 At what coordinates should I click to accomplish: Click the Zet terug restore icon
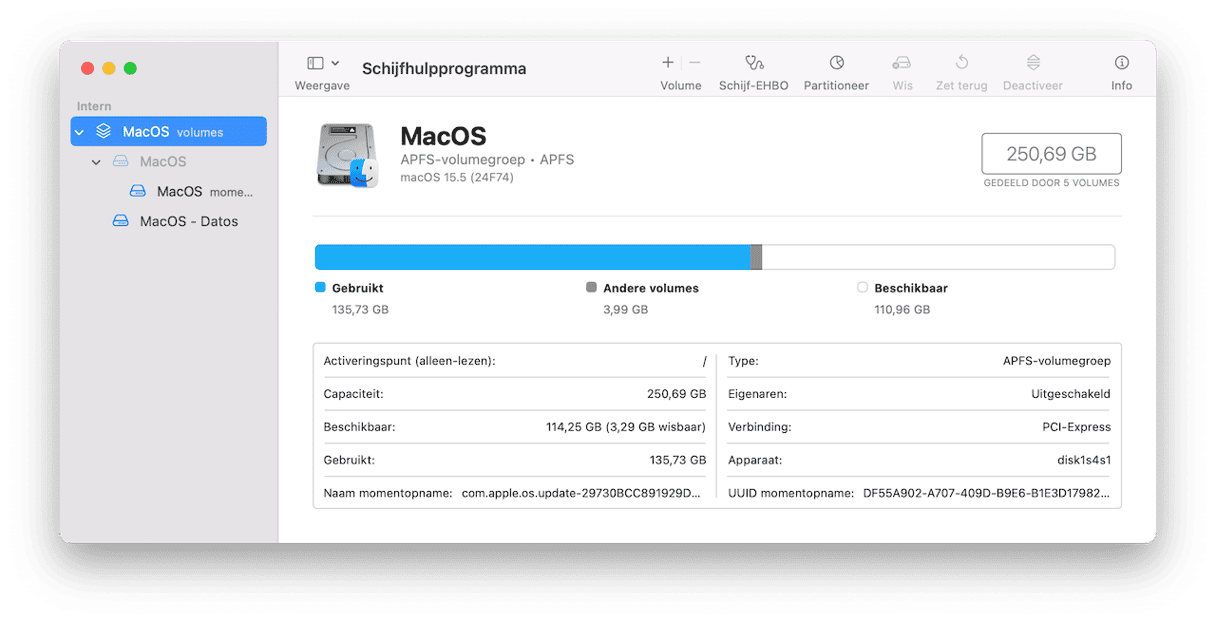pyautogui.click(x=962, y=62)
